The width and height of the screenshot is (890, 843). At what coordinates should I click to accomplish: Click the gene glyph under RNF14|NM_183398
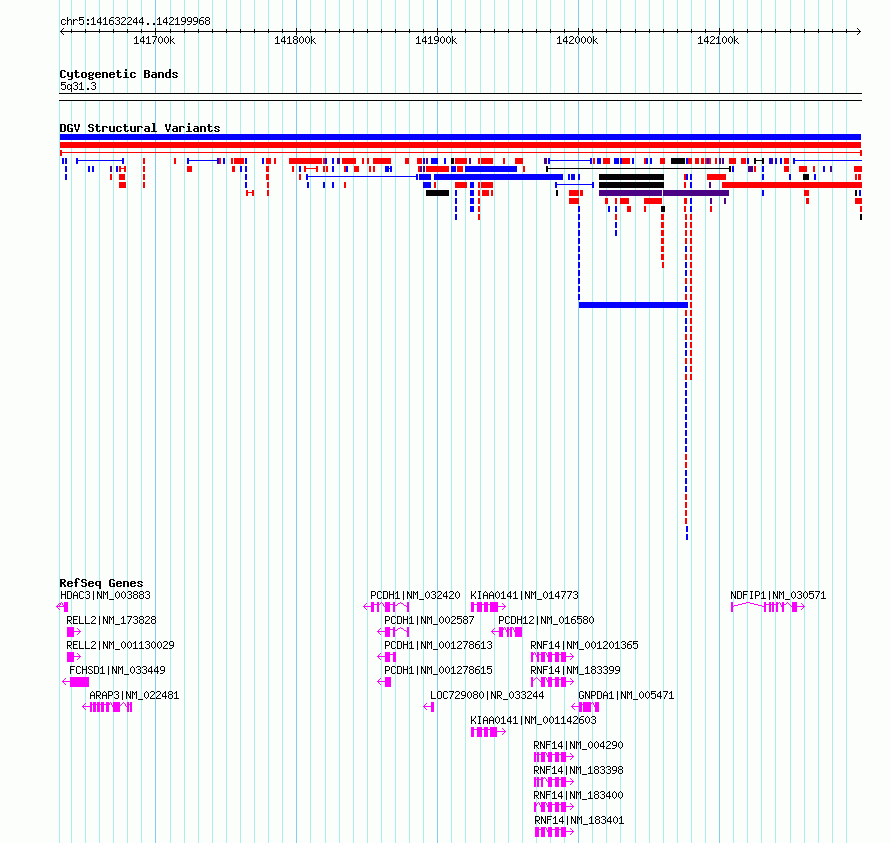(554, 782)
